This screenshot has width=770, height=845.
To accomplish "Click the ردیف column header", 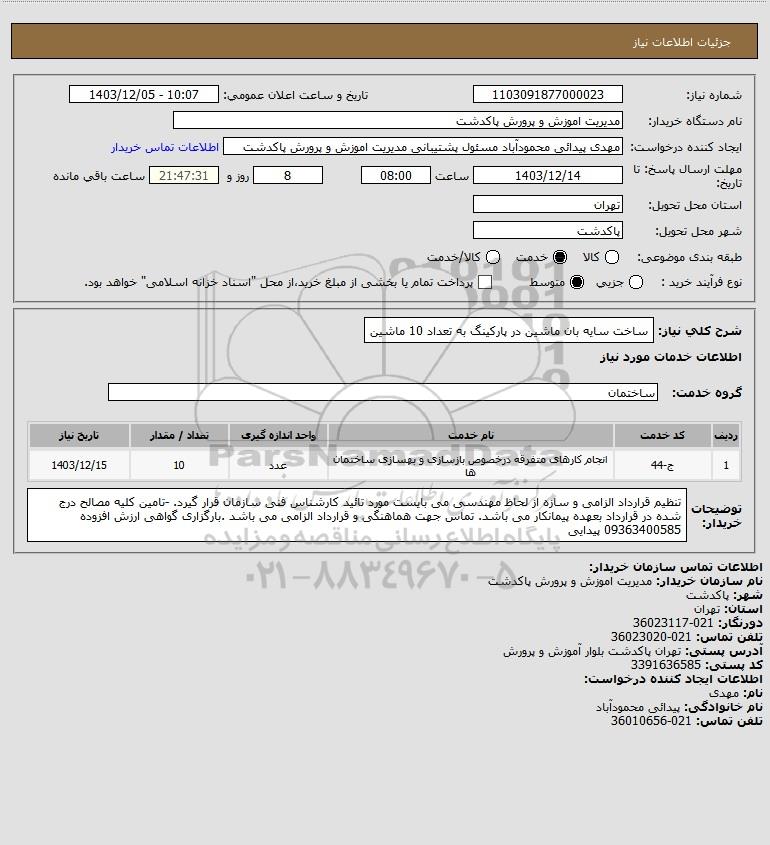I will pos(726,435).
